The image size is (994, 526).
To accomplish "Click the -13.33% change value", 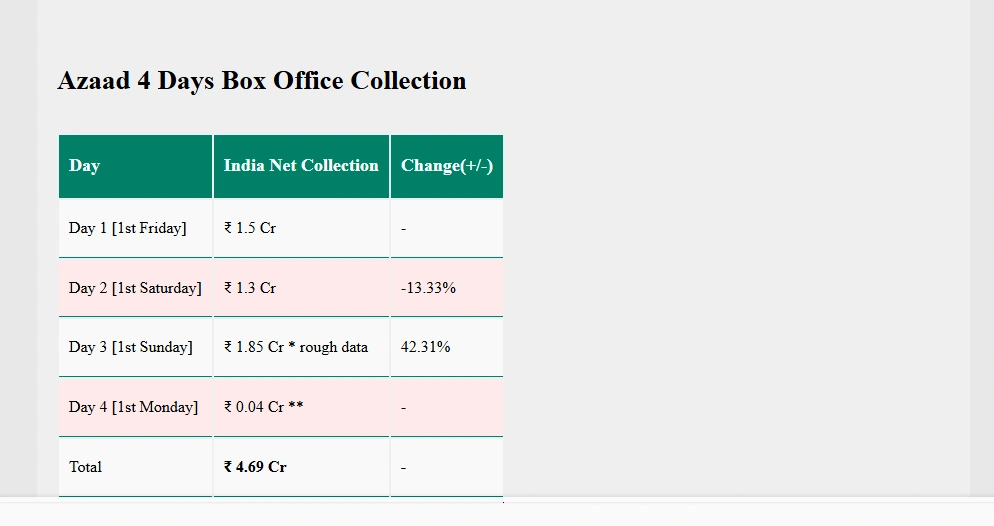I will coord(428,288).
